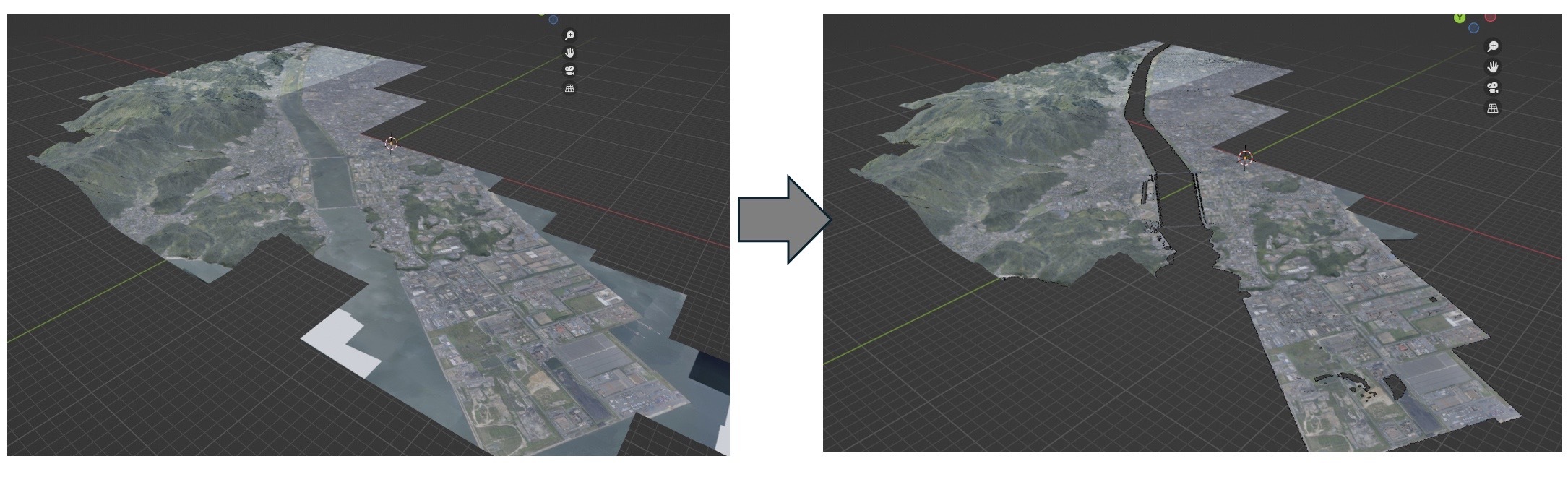
Task: Click the zoom icon in the left viewport
Action: pyautogui.click(x=570, y=35)
